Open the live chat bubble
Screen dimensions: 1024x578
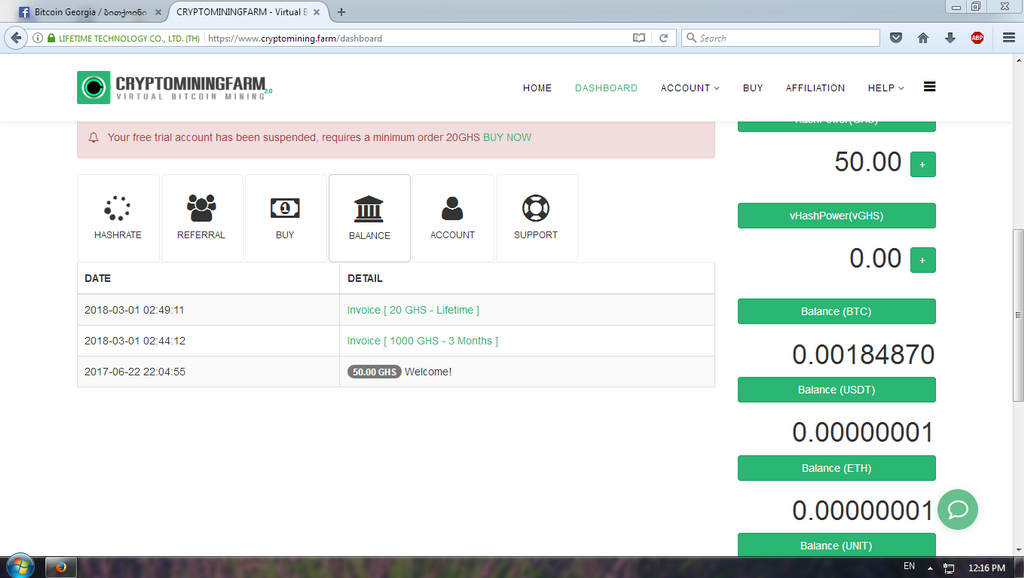point(957,509)
